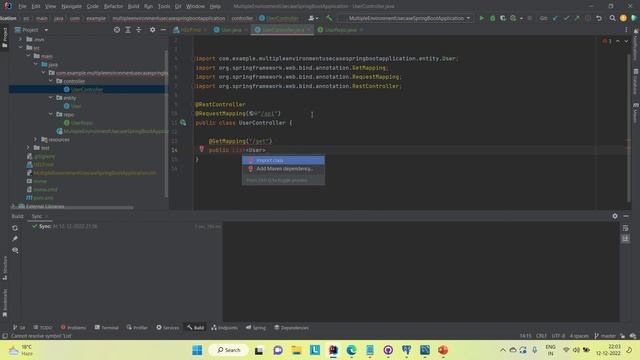Screen dimensions: 640x360
Task: Run the application with green play icon
Action: click(482, 18)
